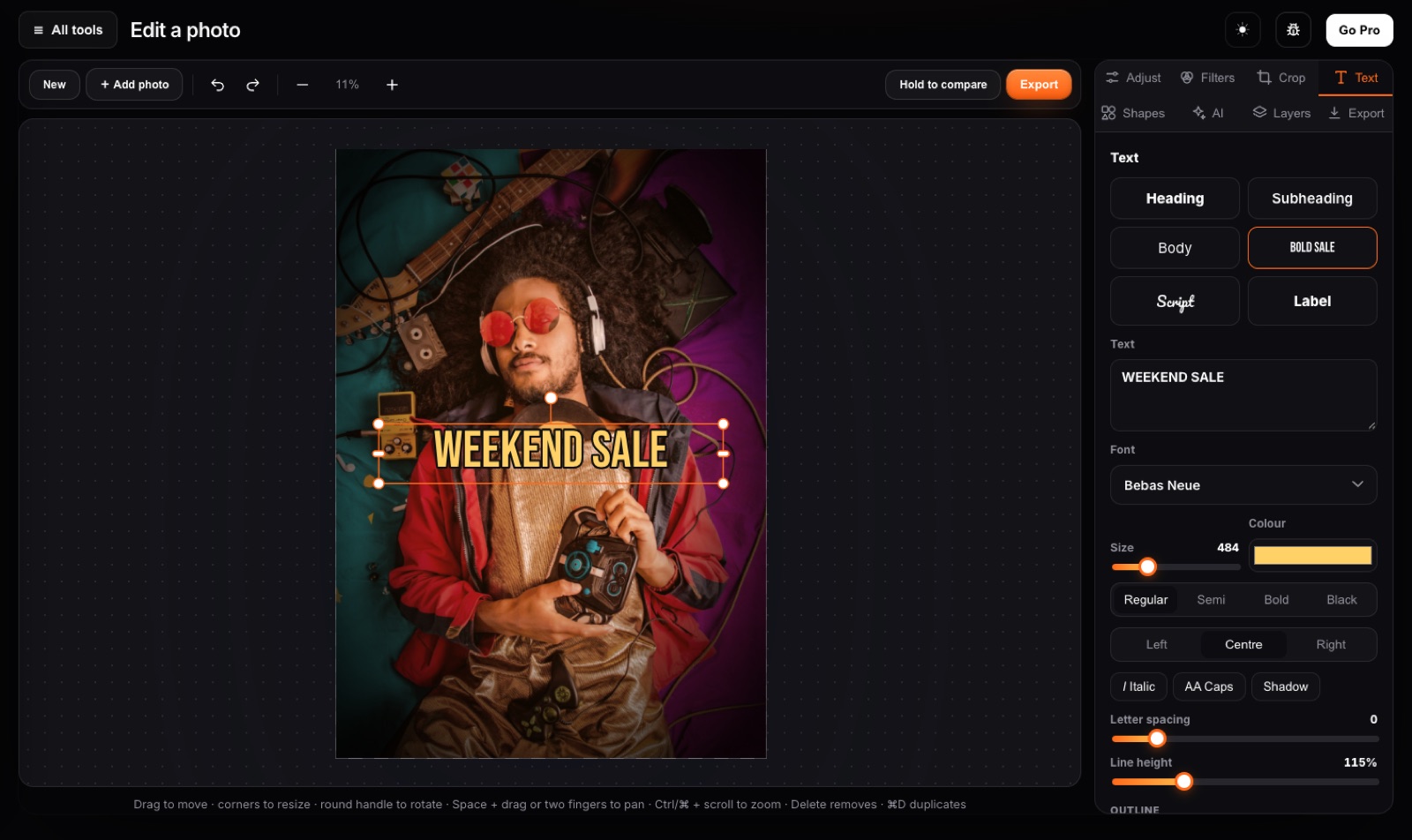Zoom in with the plus icon
1412x840 pixels.
(x=392, y=85)
